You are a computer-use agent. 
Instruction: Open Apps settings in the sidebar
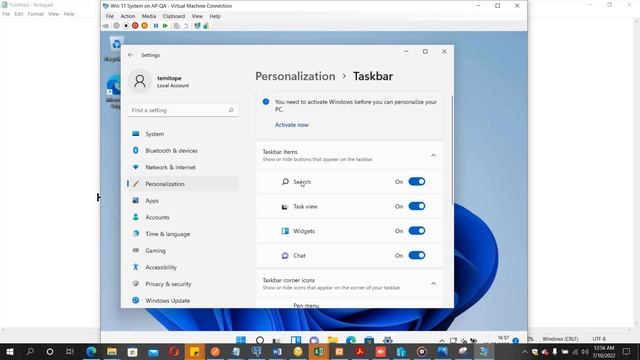pyautogui.click(x=183, y=201)
